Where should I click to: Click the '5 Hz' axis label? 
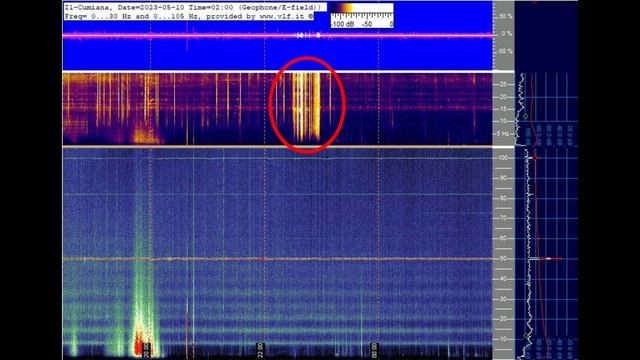tap(503, 133)
